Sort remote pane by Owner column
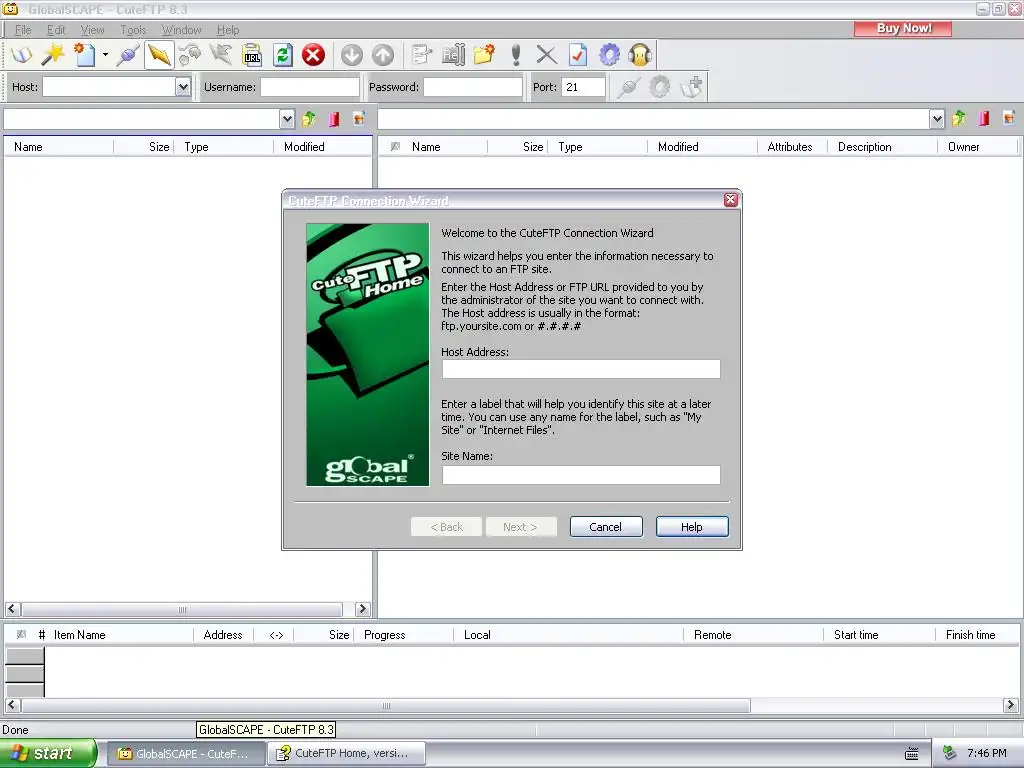Image resolution: width=1024 pixels, height=768 pixels. 978,147
